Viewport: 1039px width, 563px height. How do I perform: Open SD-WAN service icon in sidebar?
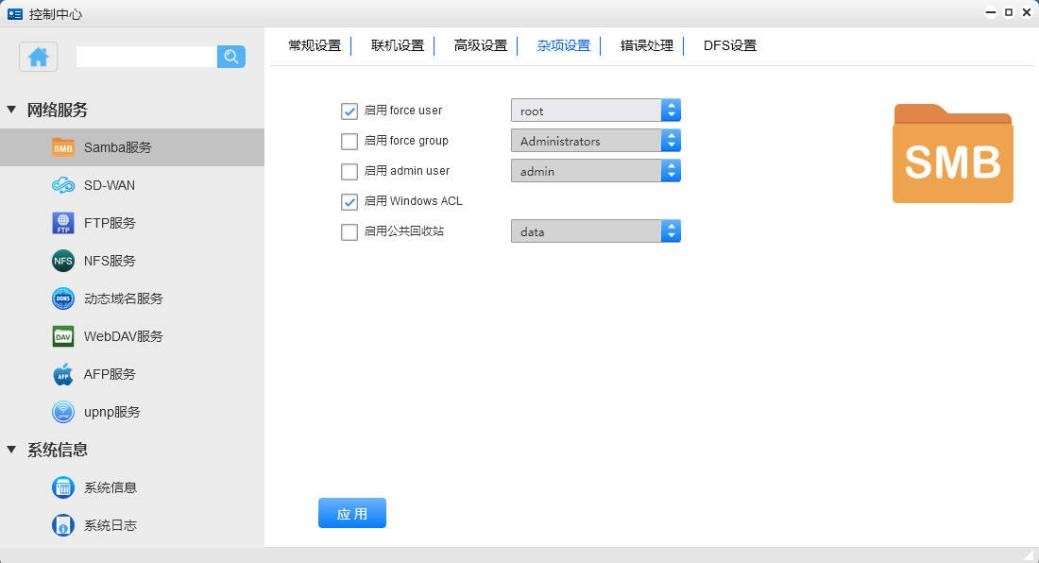coord(63,185)
